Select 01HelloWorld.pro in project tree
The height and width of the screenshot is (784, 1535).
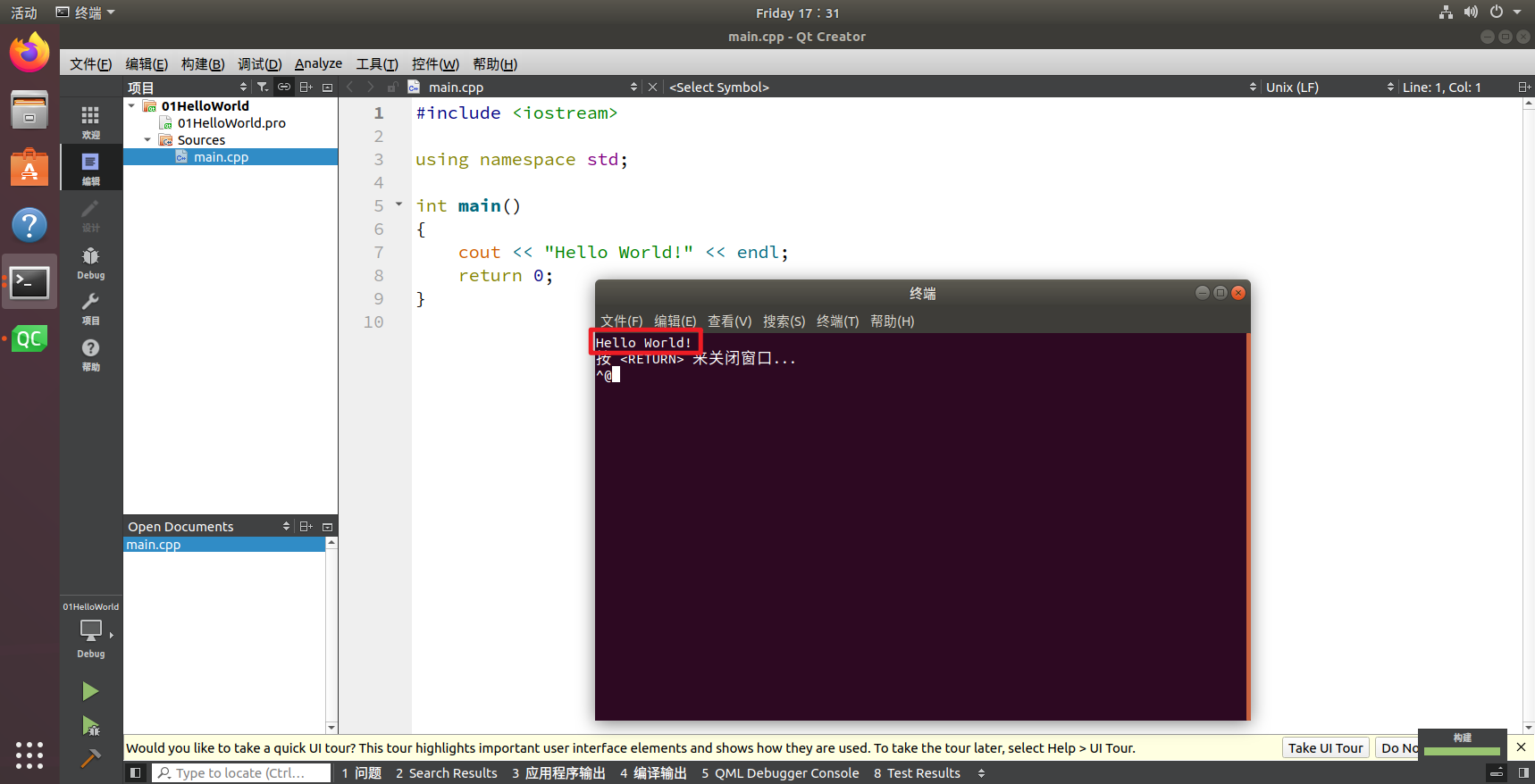(231, 123)
